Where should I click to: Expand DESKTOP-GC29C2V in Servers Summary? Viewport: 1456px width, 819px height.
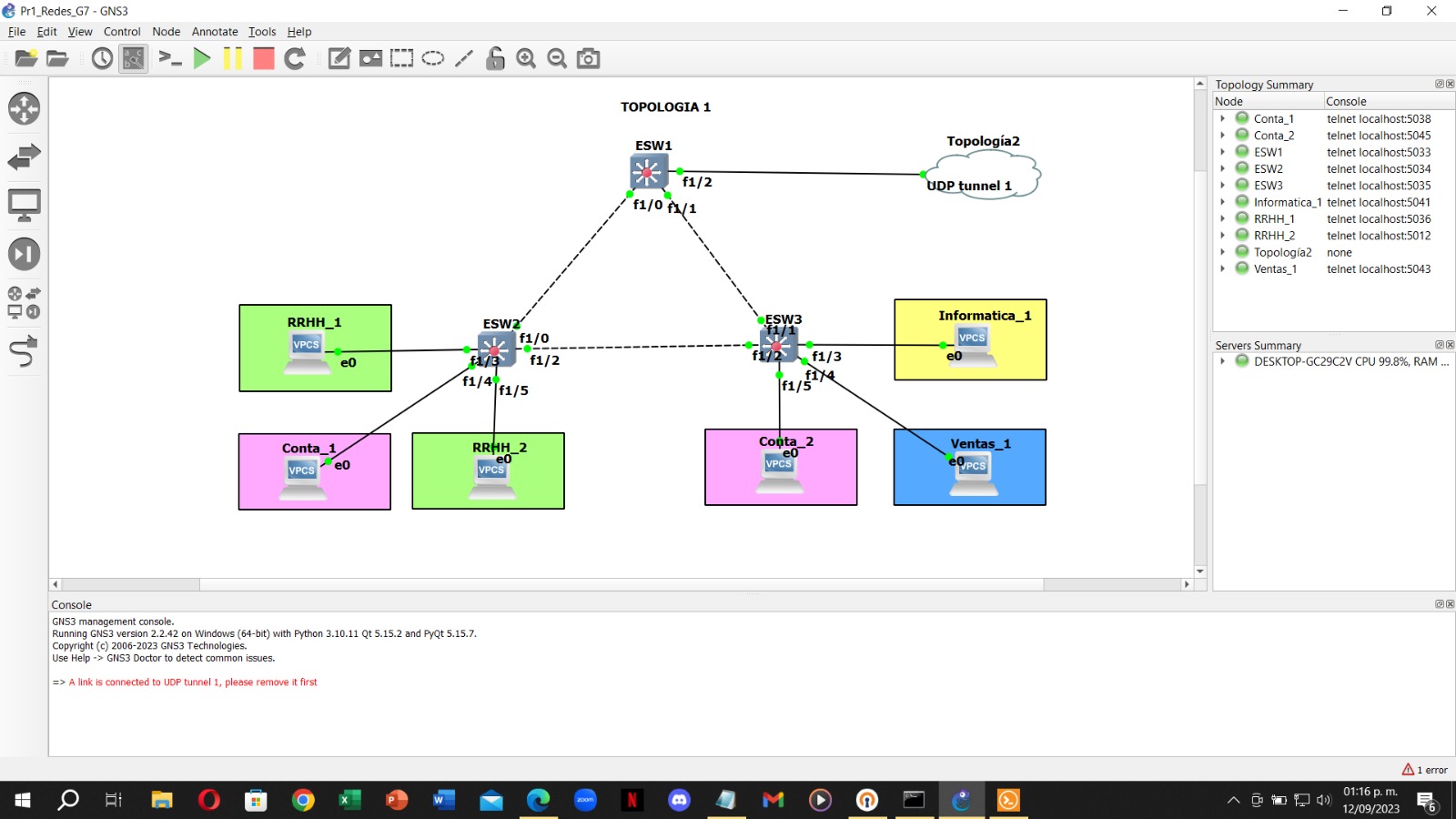1223,360
